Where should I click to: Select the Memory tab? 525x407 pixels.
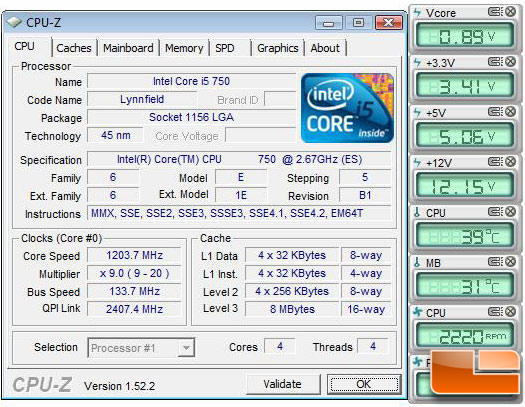point(184,48)
